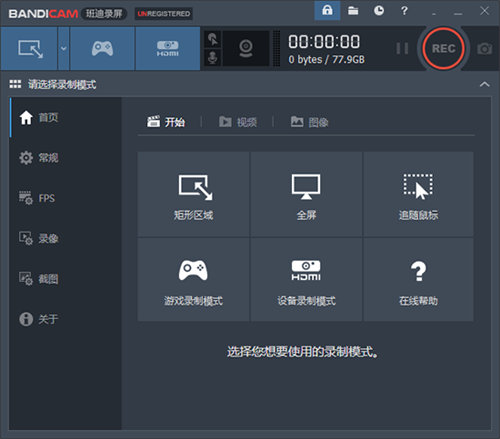Toggle the mouse cursor effect

tap(213, 39)
